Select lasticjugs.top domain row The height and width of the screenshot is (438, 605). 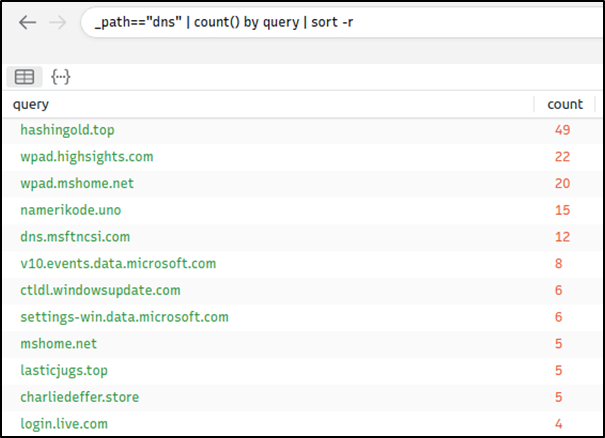(x=302, y=370)
